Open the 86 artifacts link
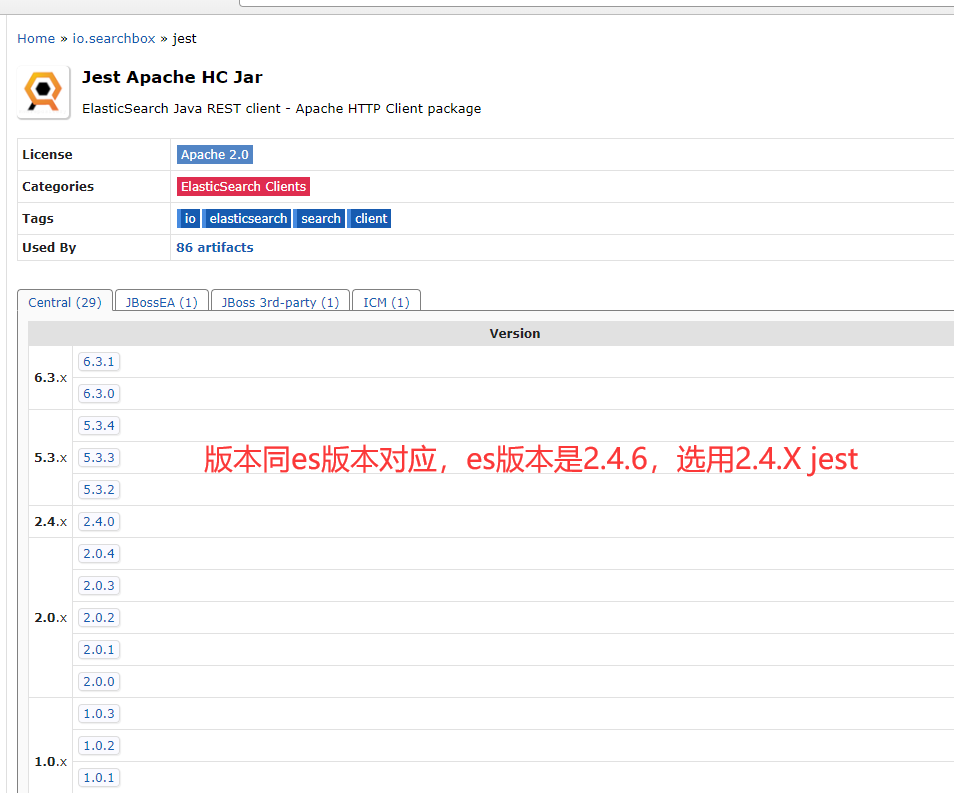The image size is (954, 793). tap(215, 248)
